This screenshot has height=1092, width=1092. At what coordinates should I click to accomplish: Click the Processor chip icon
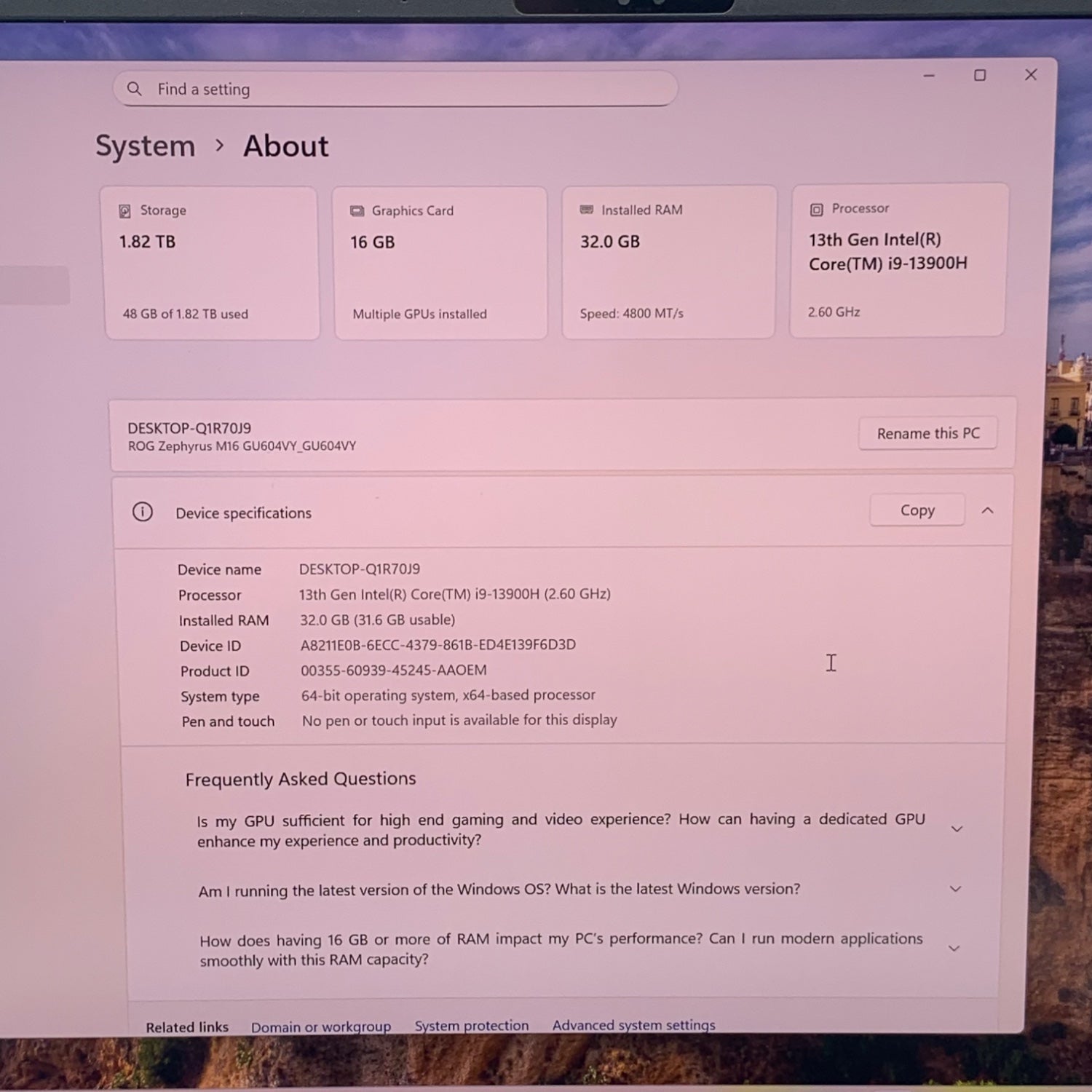click(816, 210)
